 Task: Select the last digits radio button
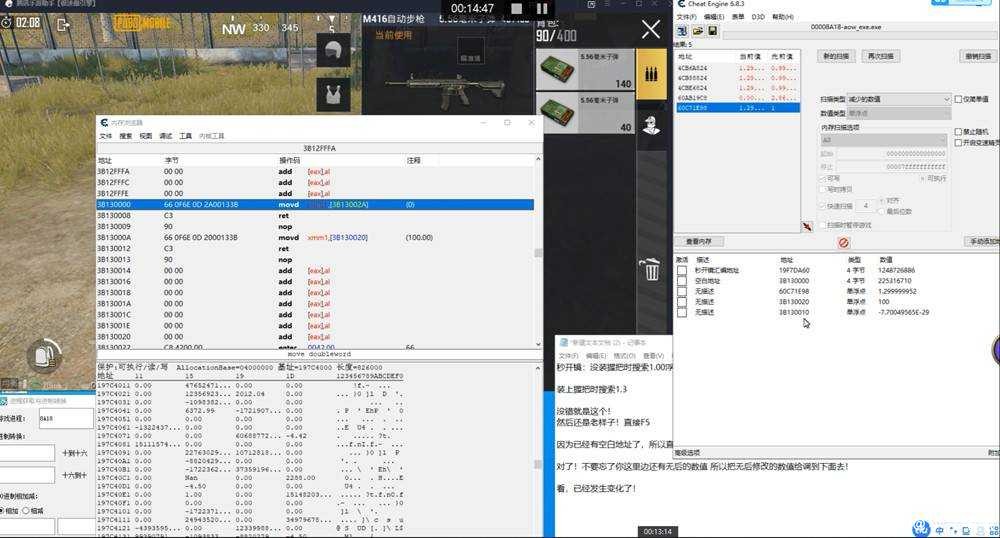pyautogui.click(x=883, y=212)
